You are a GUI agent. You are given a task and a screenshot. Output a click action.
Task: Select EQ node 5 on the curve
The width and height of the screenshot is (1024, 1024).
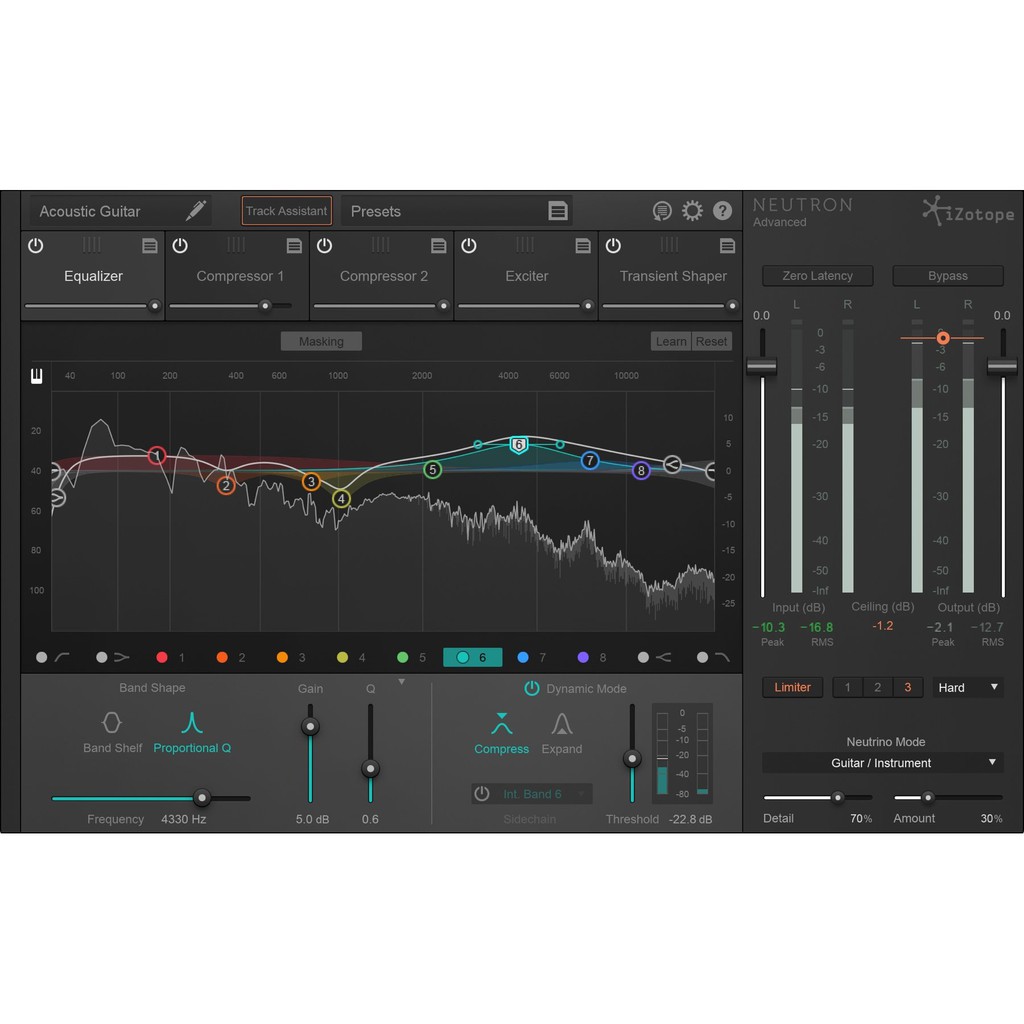[432, 469]
